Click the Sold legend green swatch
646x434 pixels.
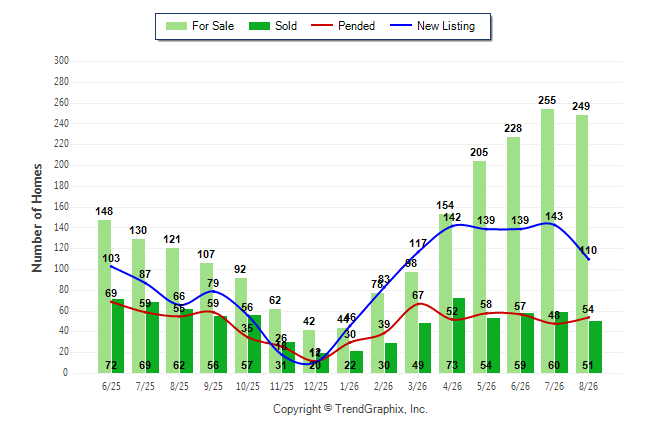[260, 26]
